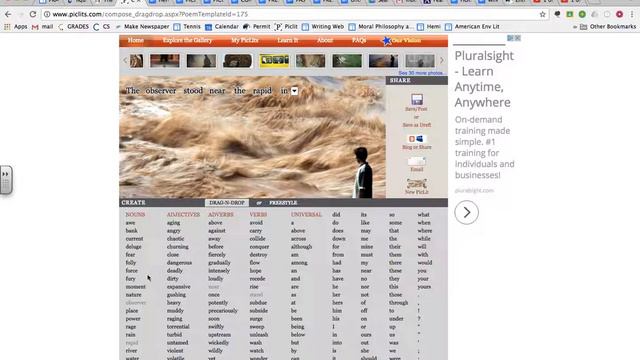Open the FAQs menu item

pyautogui.click(x=359, y=40)
